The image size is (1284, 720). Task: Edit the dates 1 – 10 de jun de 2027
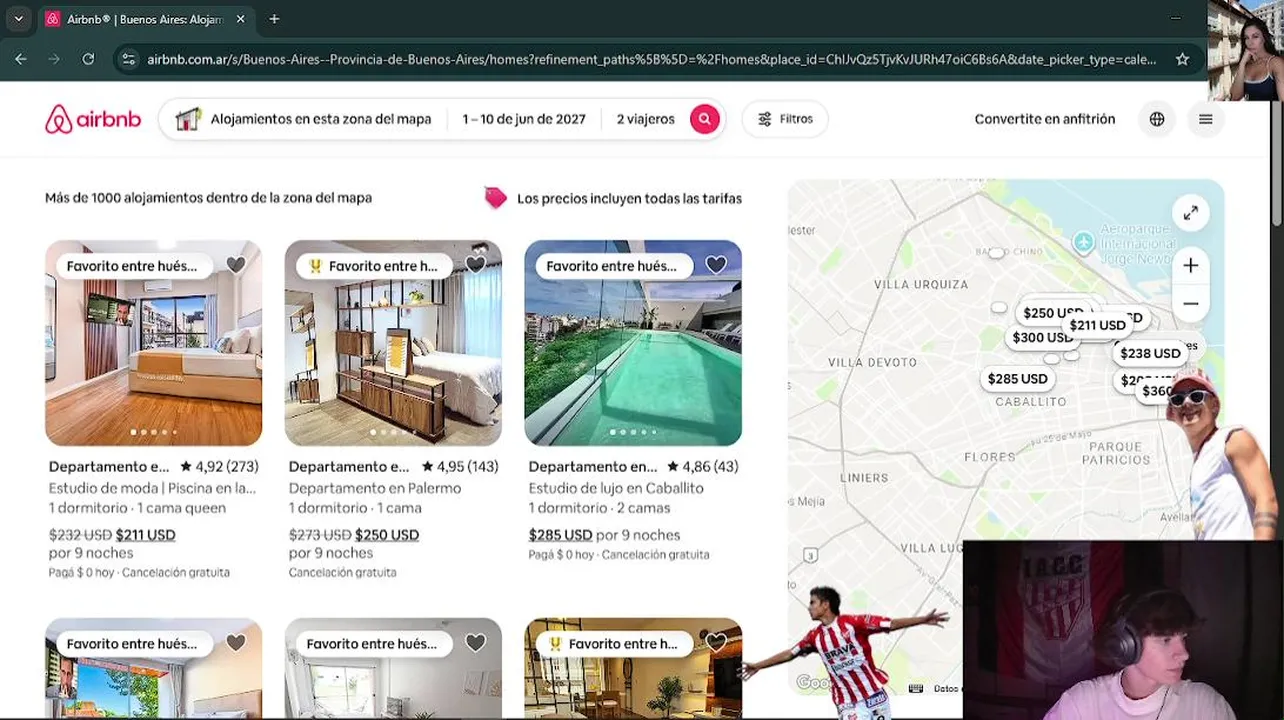(x=524, y=119)
